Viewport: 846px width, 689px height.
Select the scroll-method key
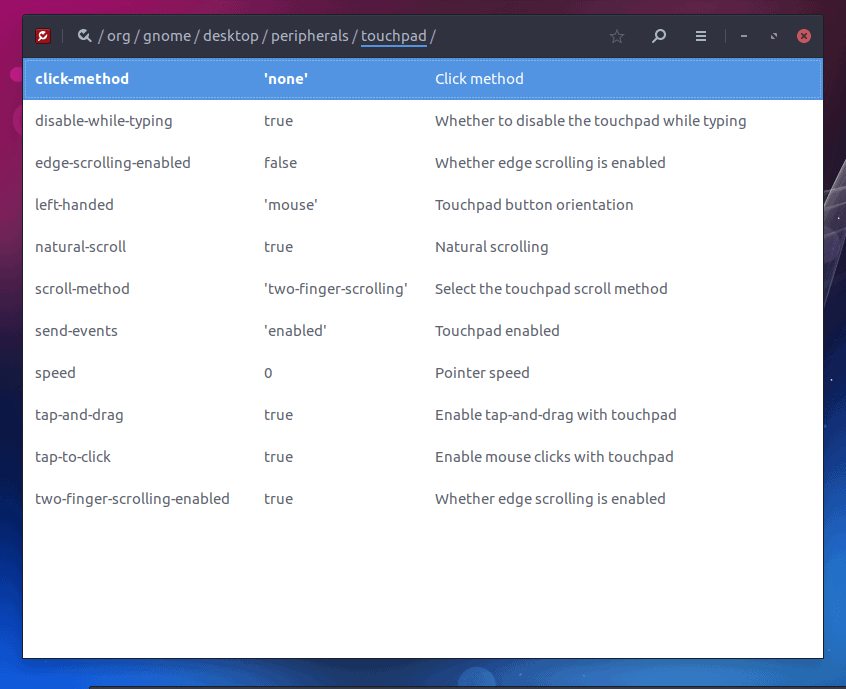(x=82, y=289)
